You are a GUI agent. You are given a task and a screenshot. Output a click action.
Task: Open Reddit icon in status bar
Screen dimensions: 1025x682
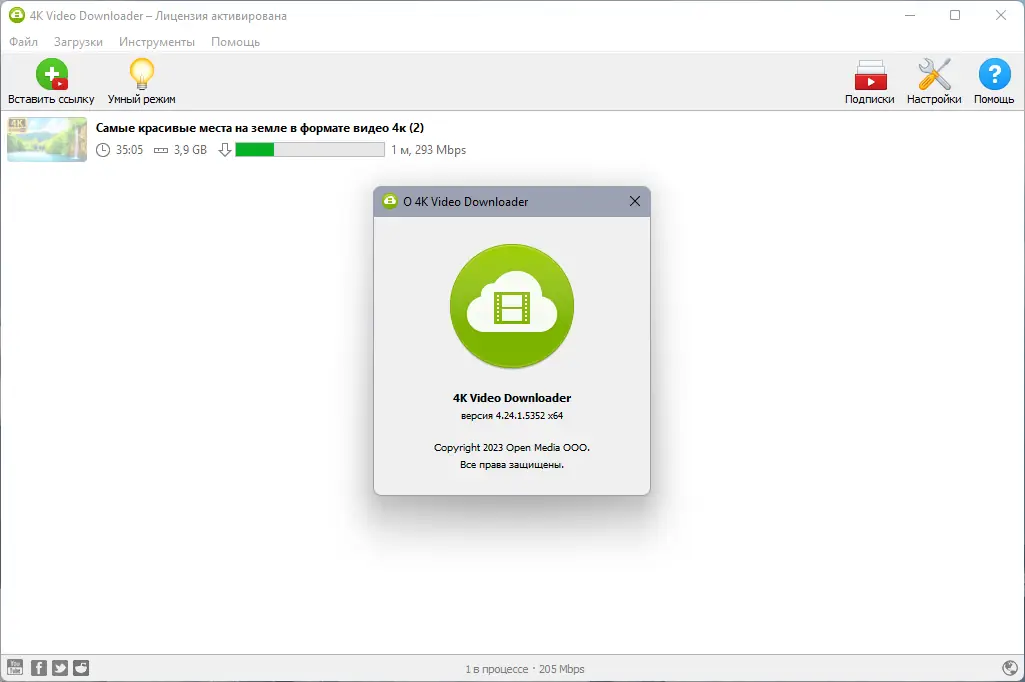click(x=81, y=668)
